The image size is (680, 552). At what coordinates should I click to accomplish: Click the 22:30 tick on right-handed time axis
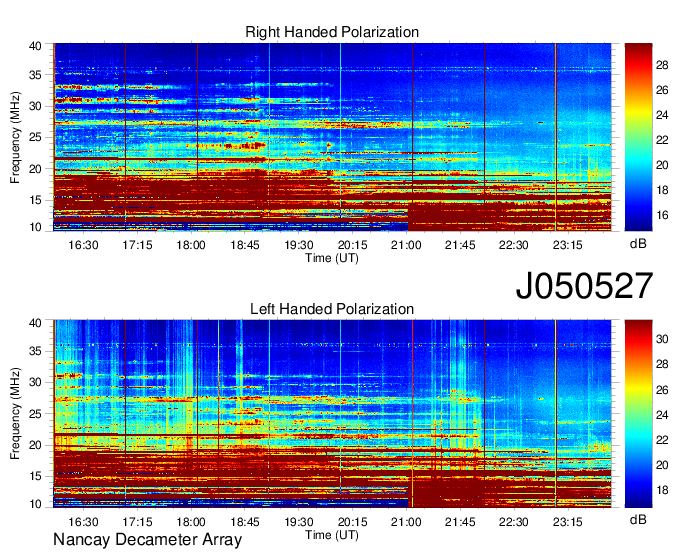[514, 245]
